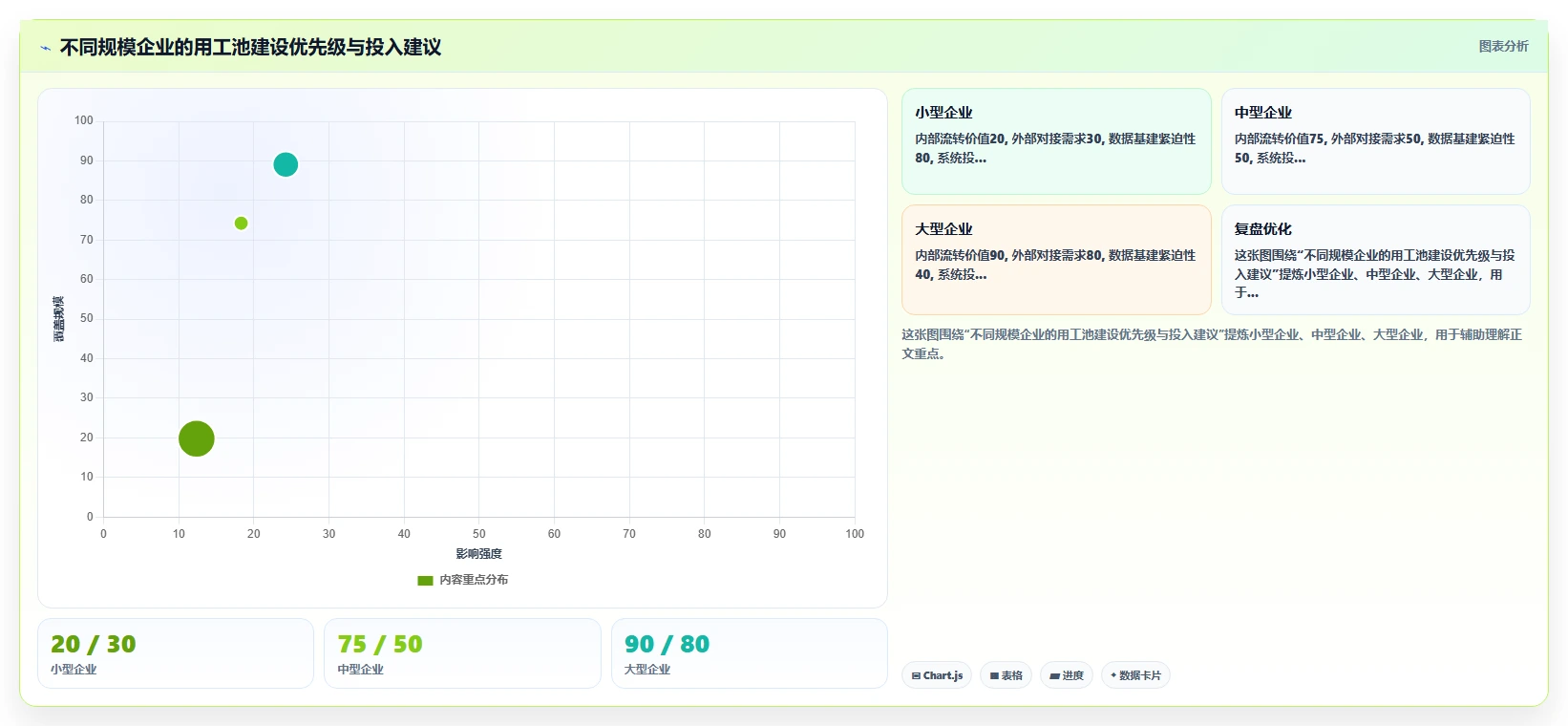1568x726 pixels.
Task: Click the small light-green bubble near 74
Action: click(x=241, y=224)
